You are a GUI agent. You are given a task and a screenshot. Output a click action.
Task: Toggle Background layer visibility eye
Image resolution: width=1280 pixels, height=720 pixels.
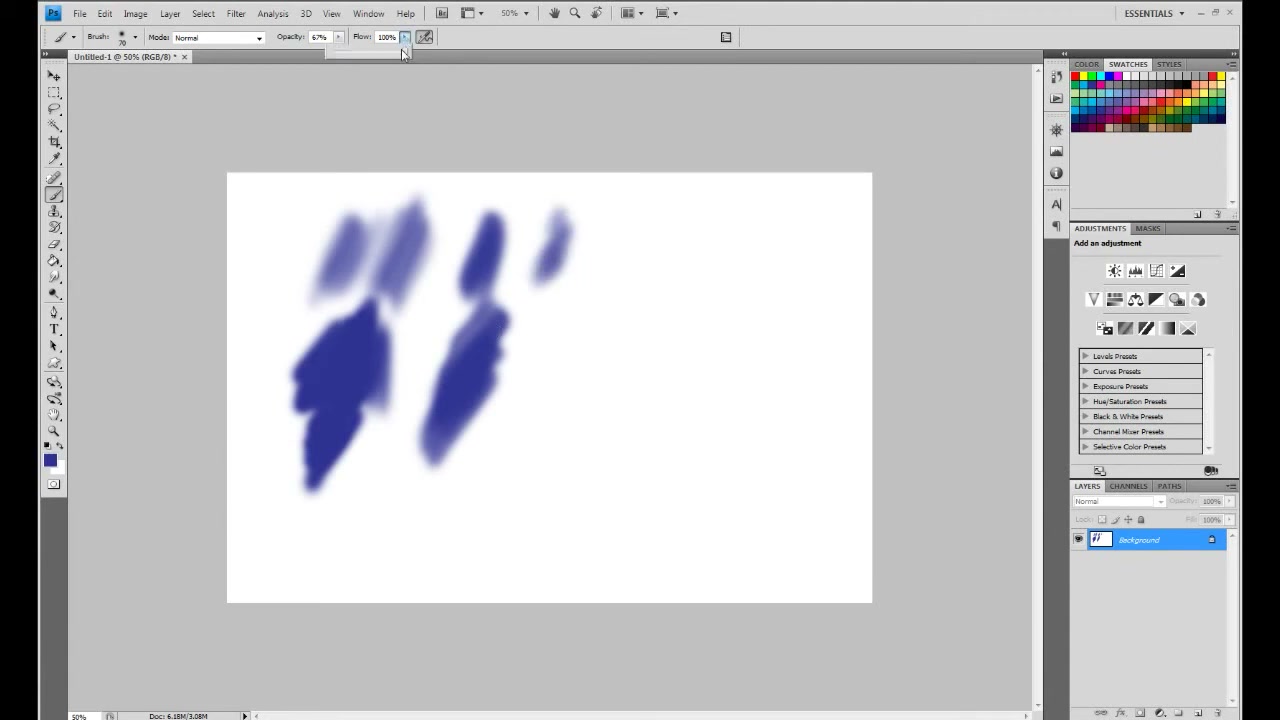(x=1078, y=540)
